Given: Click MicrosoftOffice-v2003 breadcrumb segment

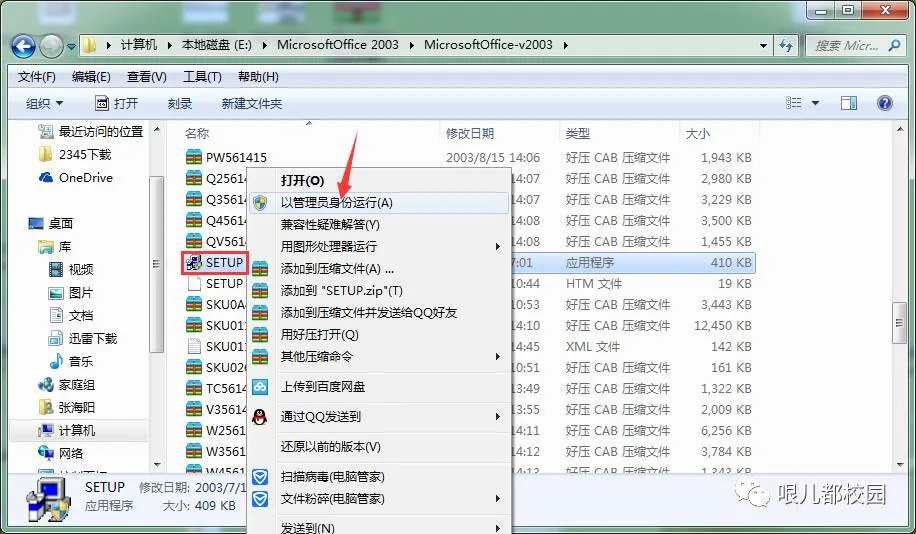Looking at the screenshot, I should pyautogui.click(x=488, y=45).
